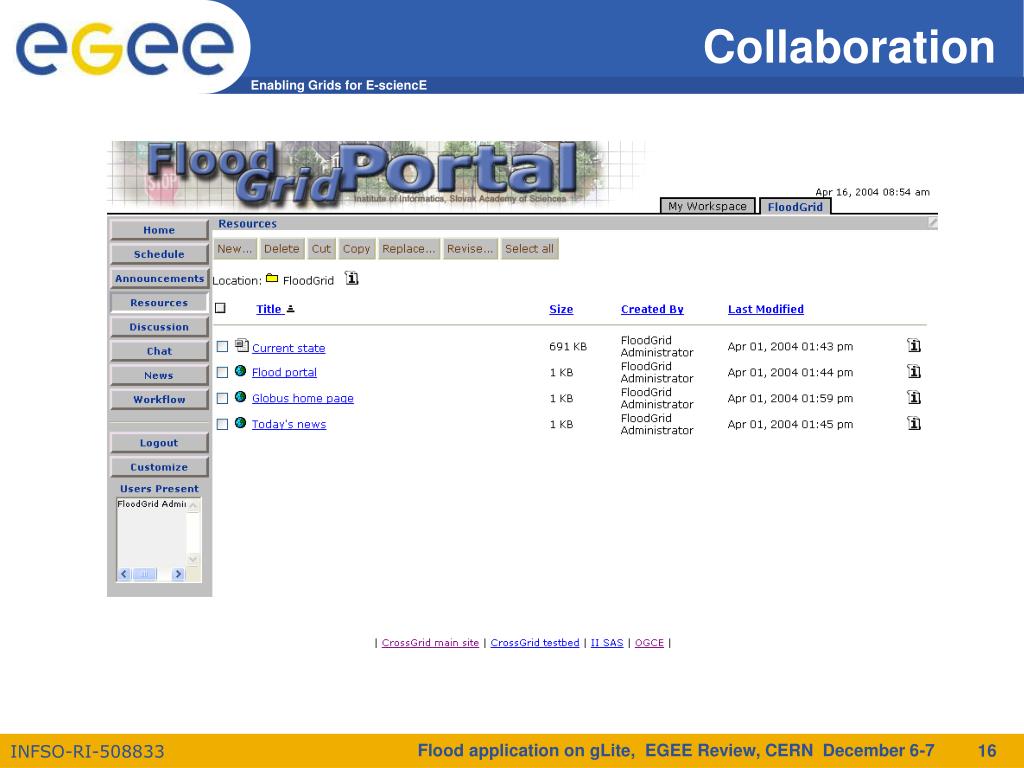Screen dimensions: 1024x768
Task: Select Resources in the sidebar
Action: [159, 302]
